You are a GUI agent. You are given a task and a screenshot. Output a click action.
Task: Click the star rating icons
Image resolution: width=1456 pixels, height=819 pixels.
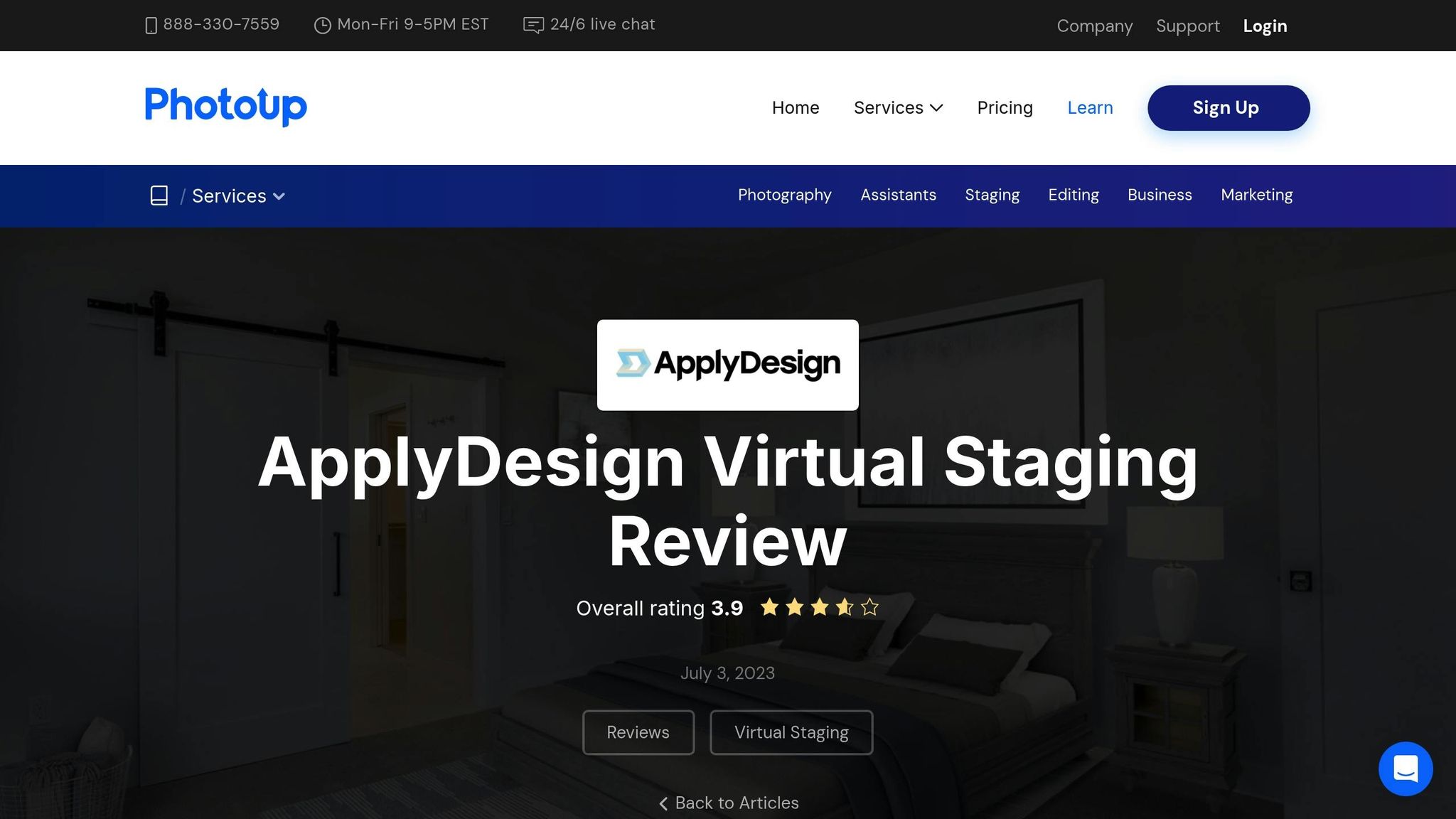[x=820, y=607]
